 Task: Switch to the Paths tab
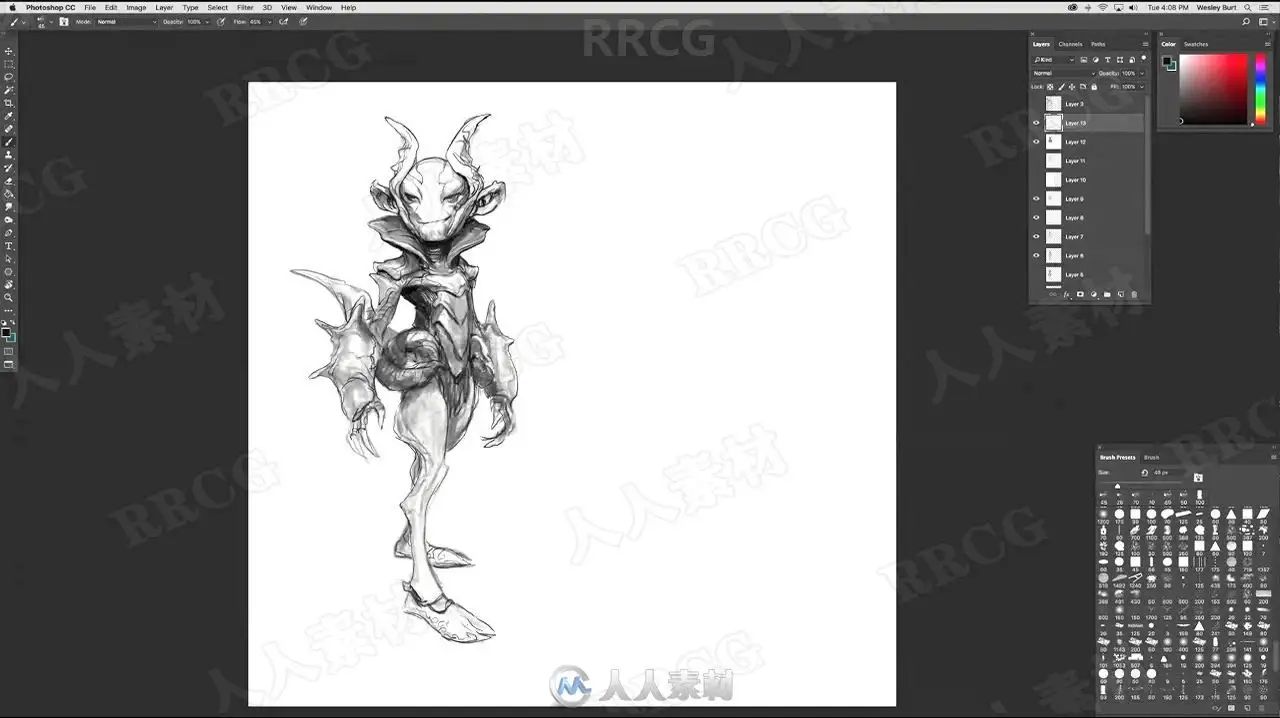(x=1098, y=44)
